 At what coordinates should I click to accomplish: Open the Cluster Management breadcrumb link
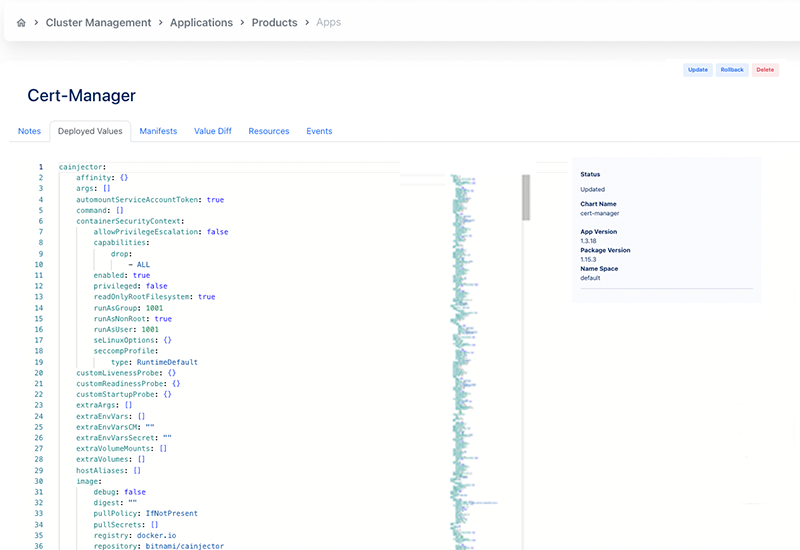pyautogui.click(x=98, y=22)
